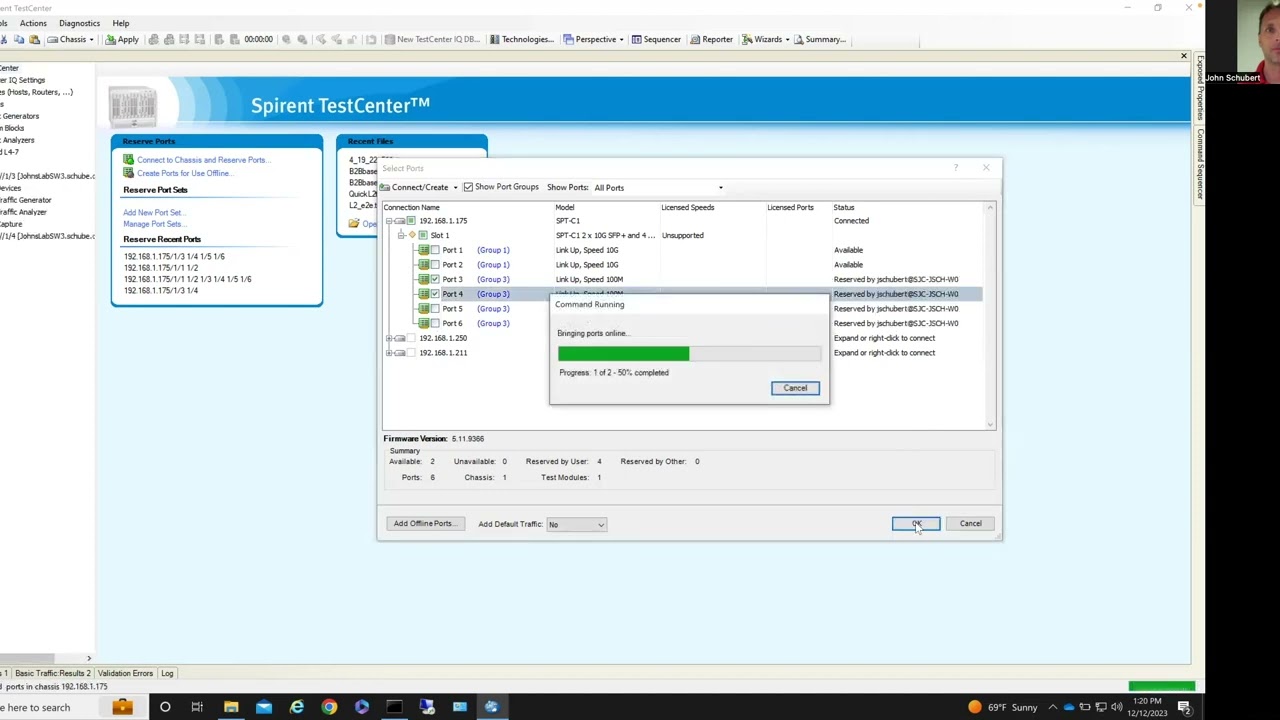Cancel the Command Running progress dialog
This screenshot has height=720, width=1280.
[x=795, y=388]
